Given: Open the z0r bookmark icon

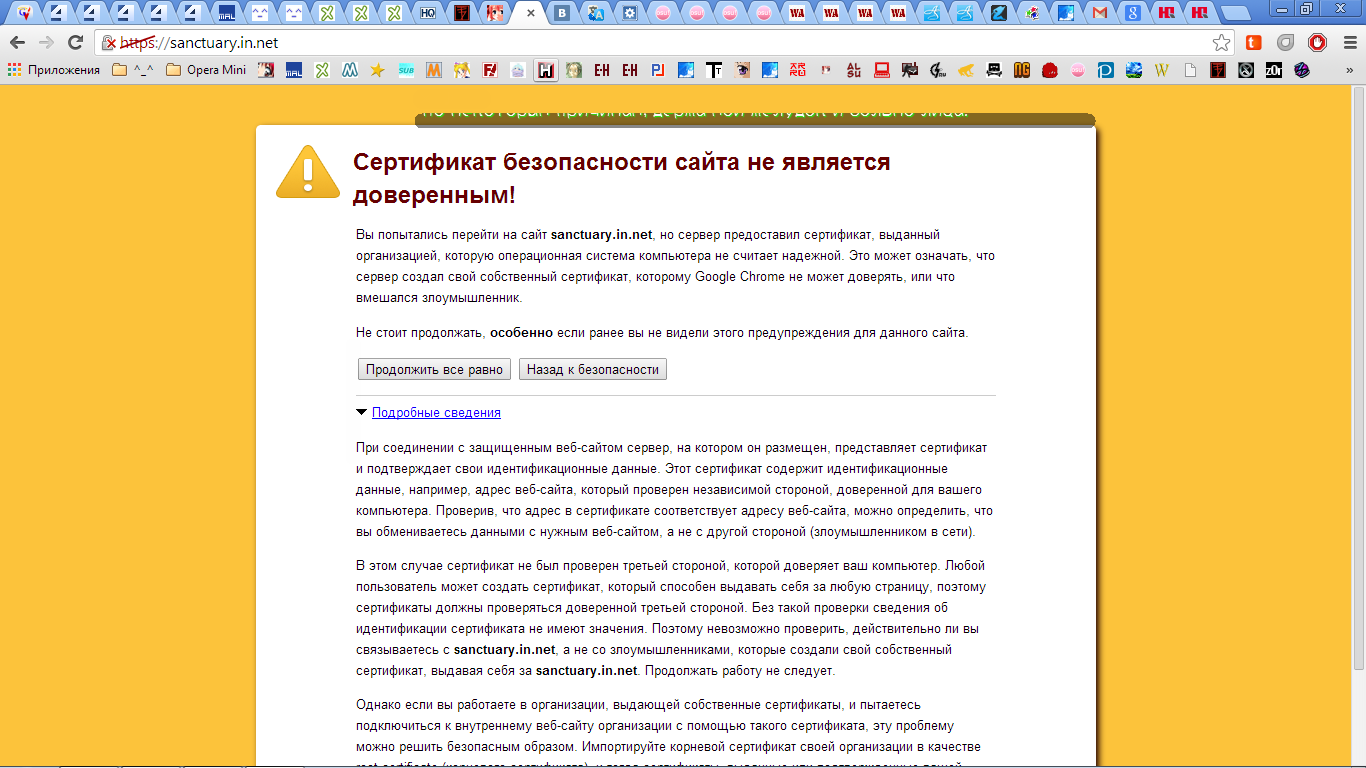Looking at the screenshot, I should (x=1273, y=70).
